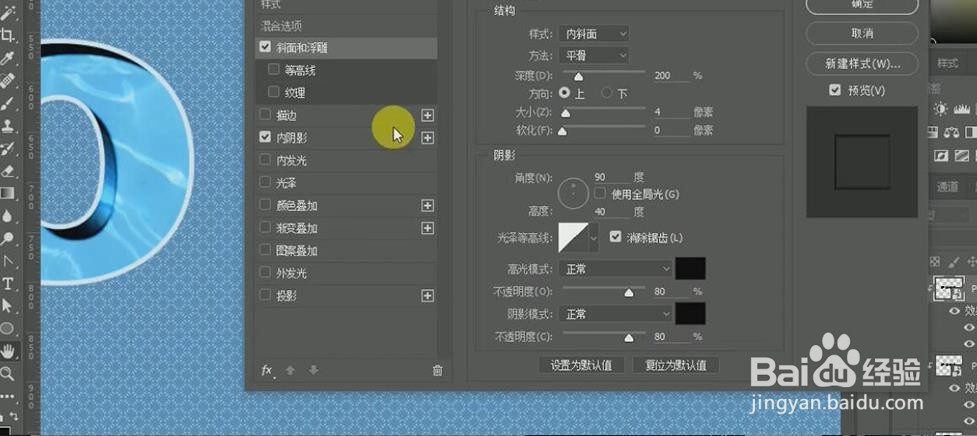Select the Zoom magnifier tool
Image resolution: width=977 pixels, height=436 pixels.
pos(7,374)
